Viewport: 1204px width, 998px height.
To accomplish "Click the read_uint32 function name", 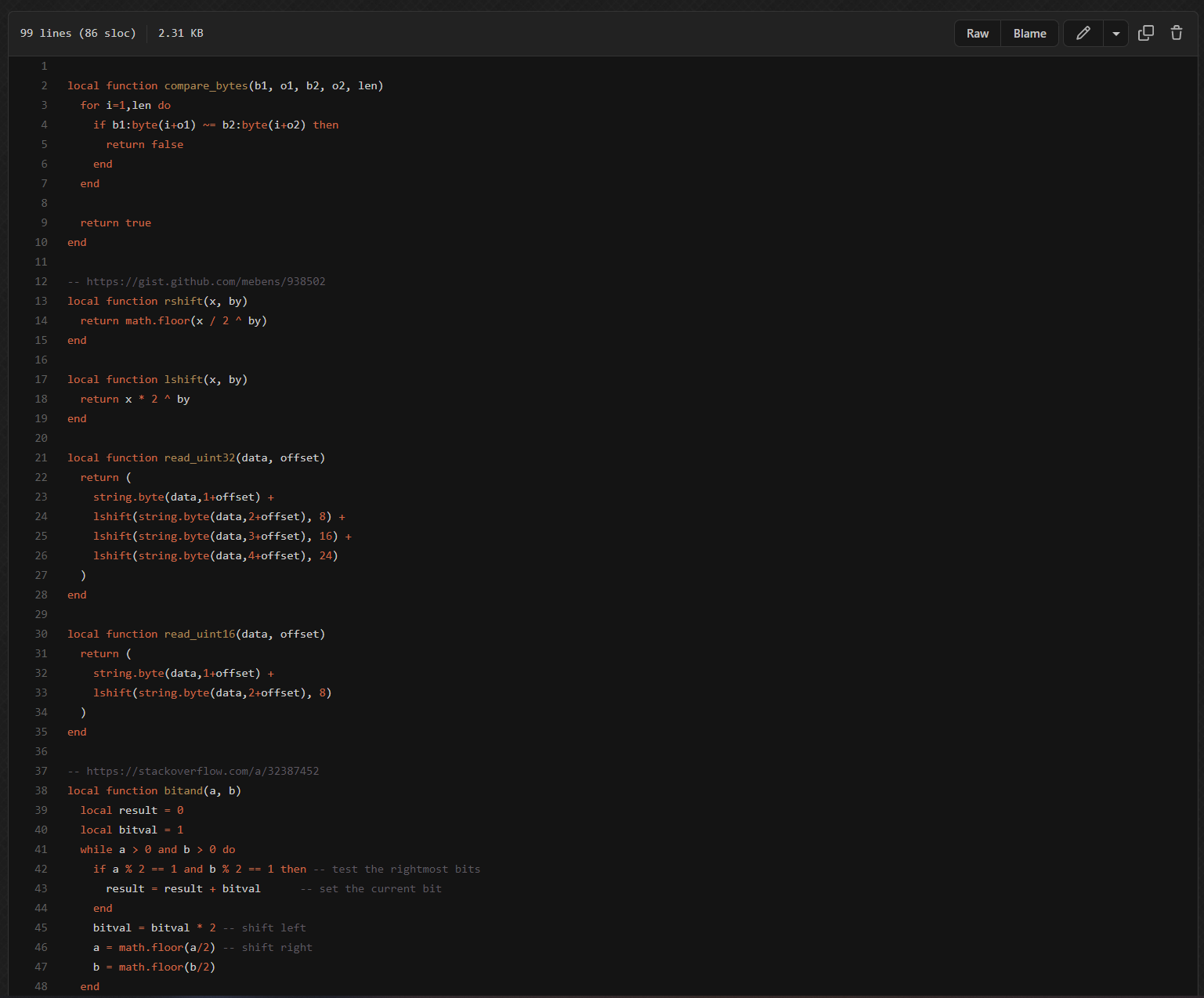I will click(x=200, y=457).
